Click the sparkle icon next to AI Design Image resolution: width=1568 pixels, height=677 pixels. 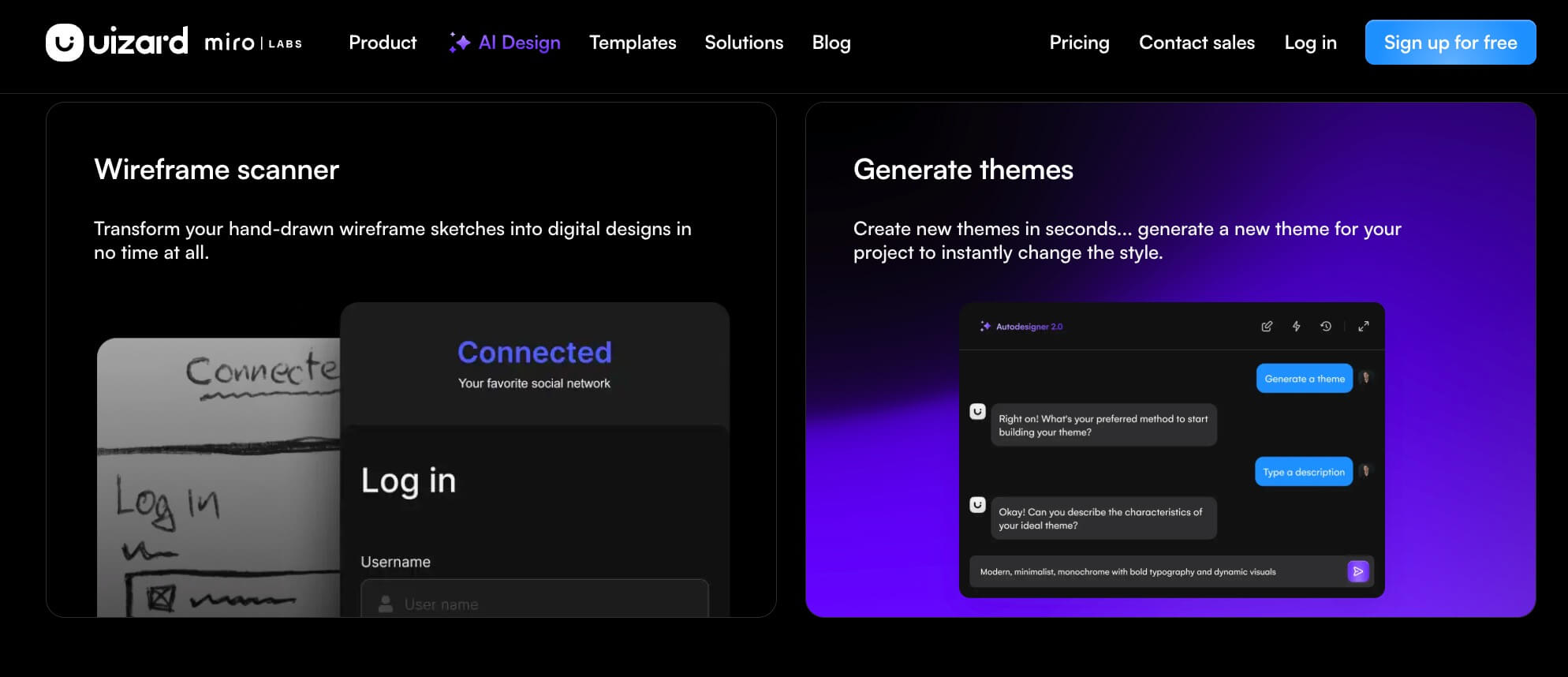(459, 43)
